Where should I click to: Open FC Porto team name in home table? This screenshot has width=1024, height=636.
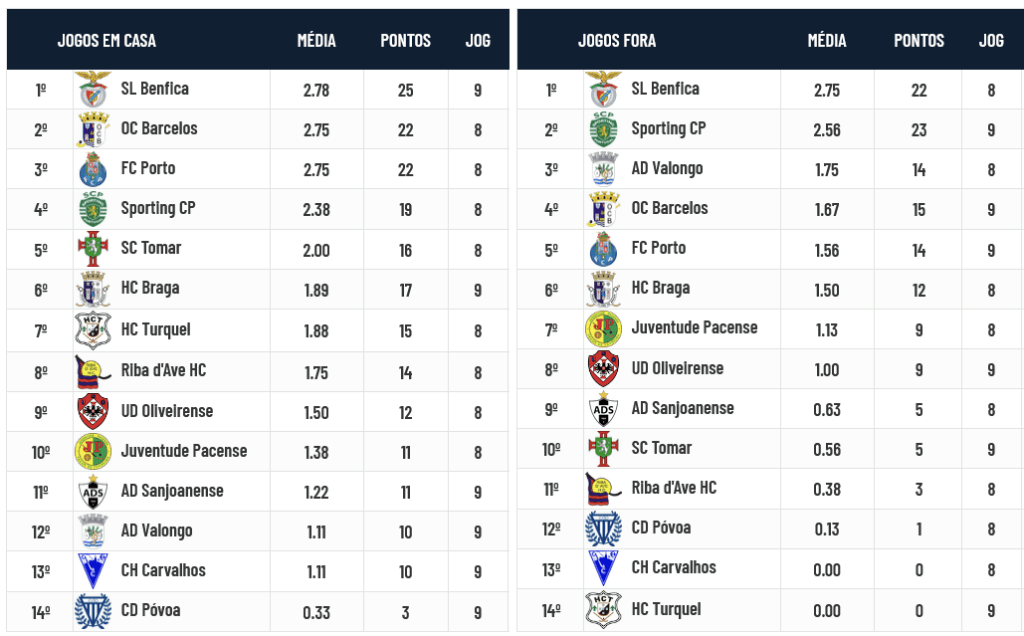148,168
